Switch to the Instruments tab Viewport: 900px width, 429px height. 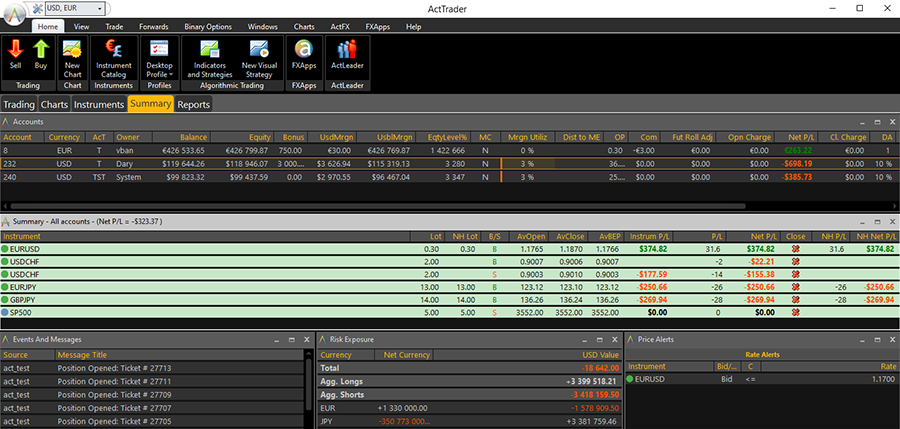[x=99, y=104]
